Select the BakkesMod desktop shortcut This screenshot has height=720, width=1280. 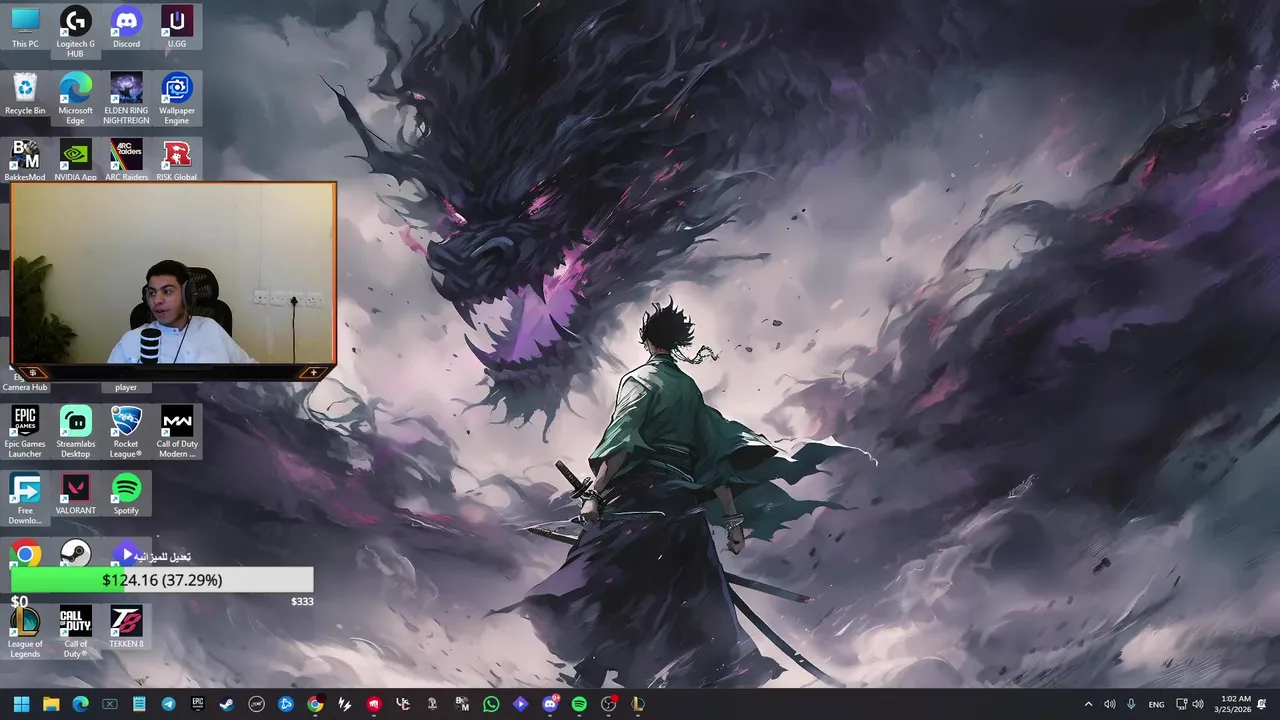pos(25,160)
